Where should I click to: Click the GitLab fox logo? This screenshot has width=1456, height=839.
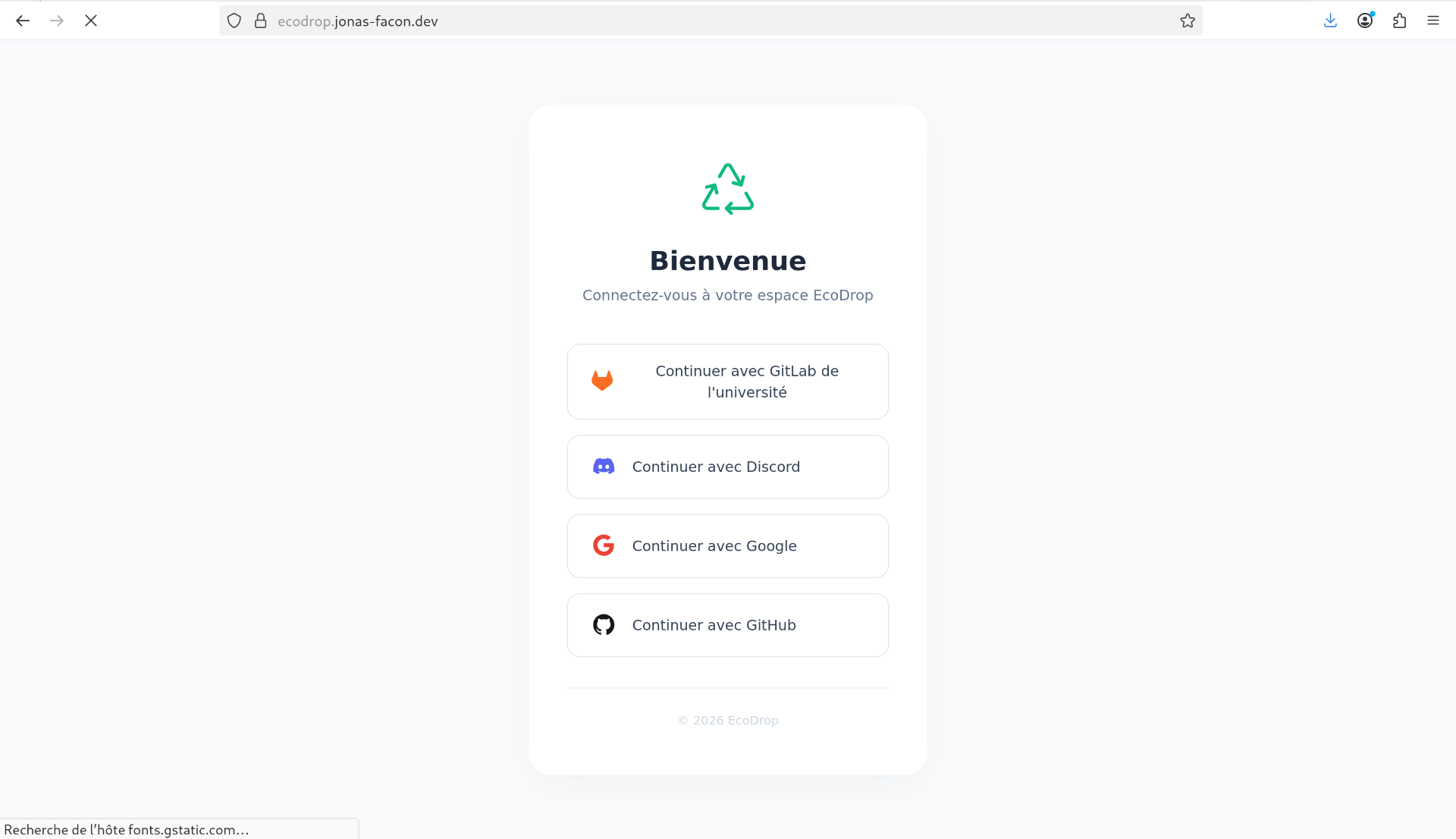pos(602,381)
